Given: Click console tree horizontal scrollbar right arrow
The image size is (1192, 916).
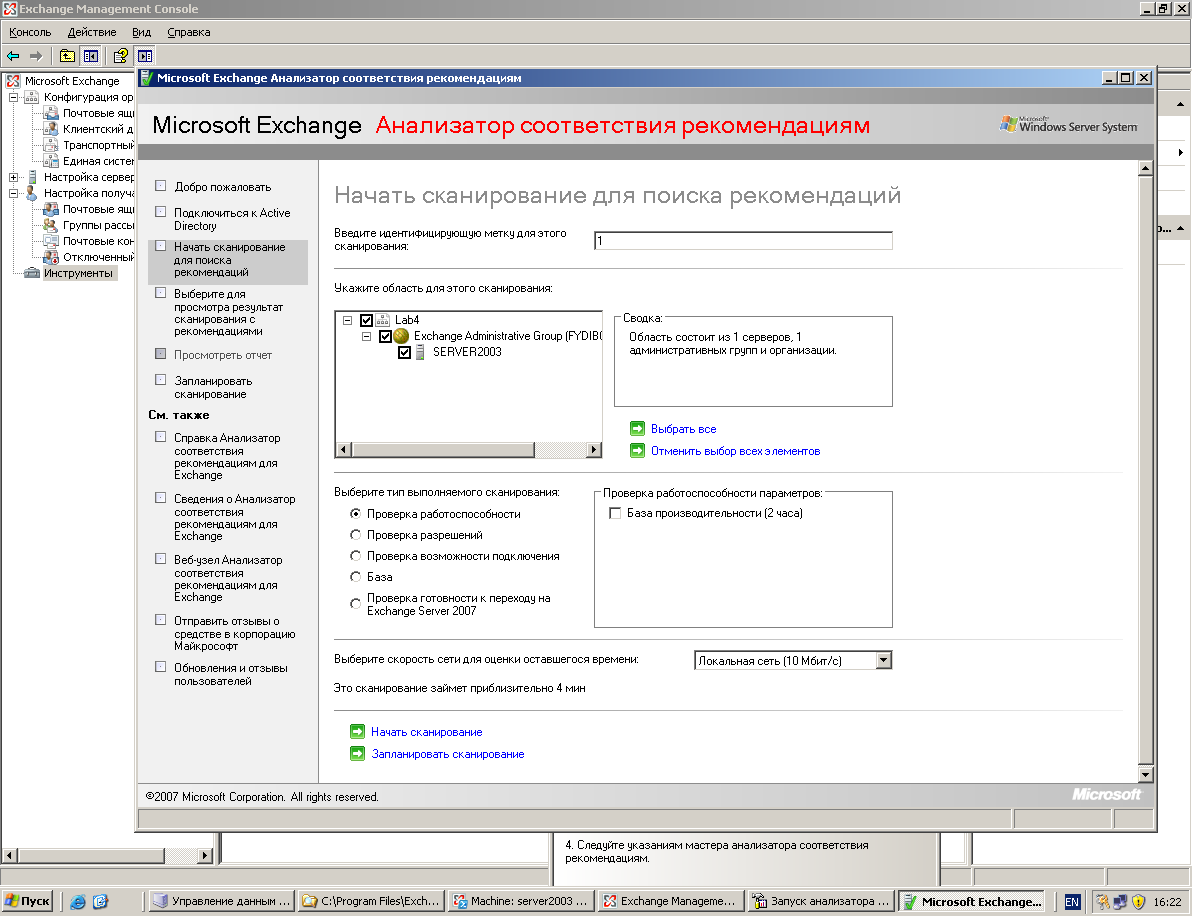Looking at the screenshot, I should 204,855.
